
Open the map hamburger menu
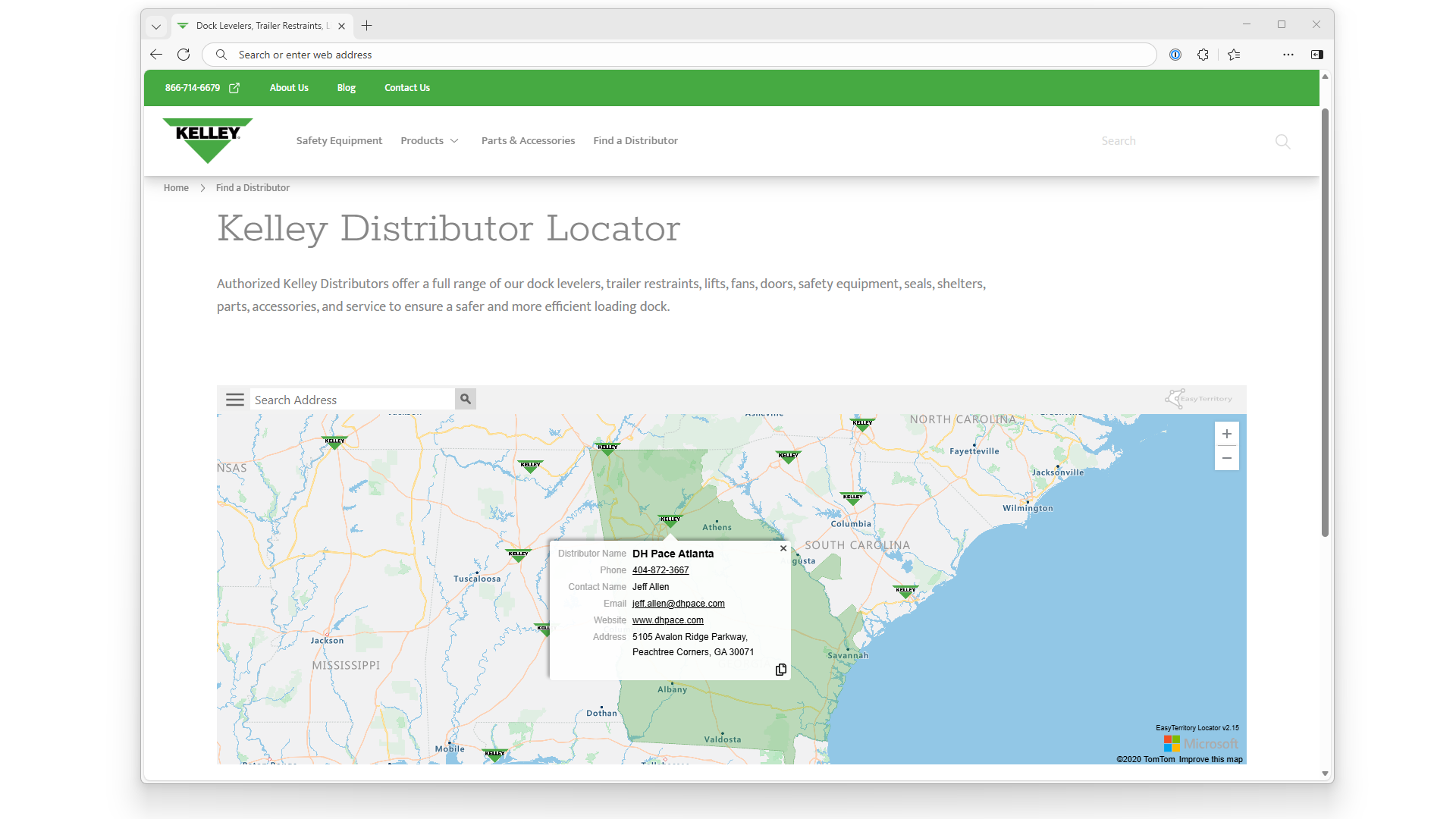pos(235,400)
